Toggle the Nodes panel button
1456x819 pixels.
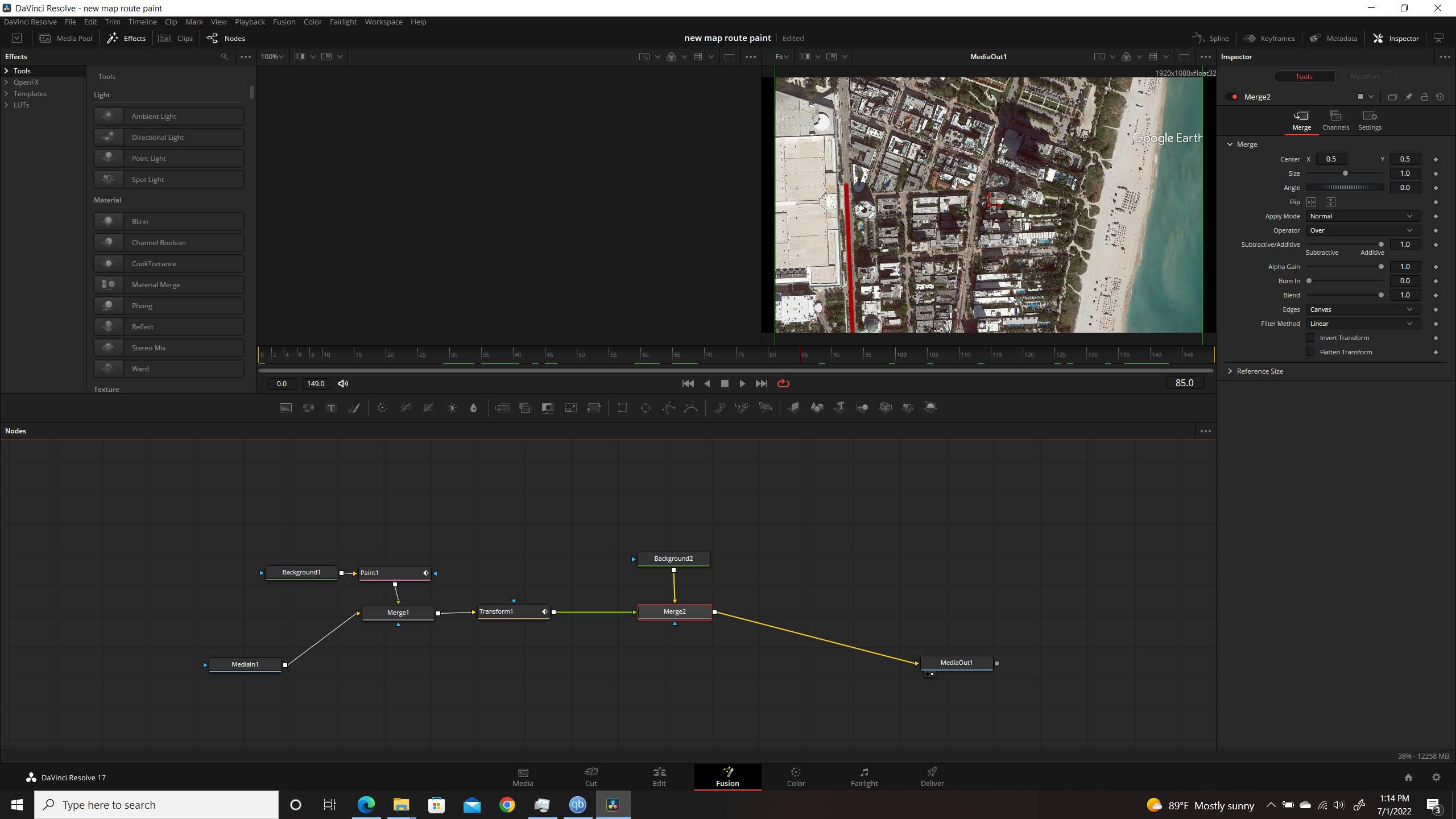click(x=226, y=38)
